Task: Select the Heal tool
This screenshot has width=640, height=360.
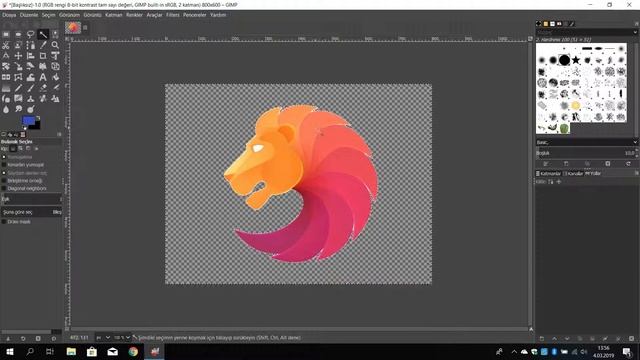Action: [43, 98]
